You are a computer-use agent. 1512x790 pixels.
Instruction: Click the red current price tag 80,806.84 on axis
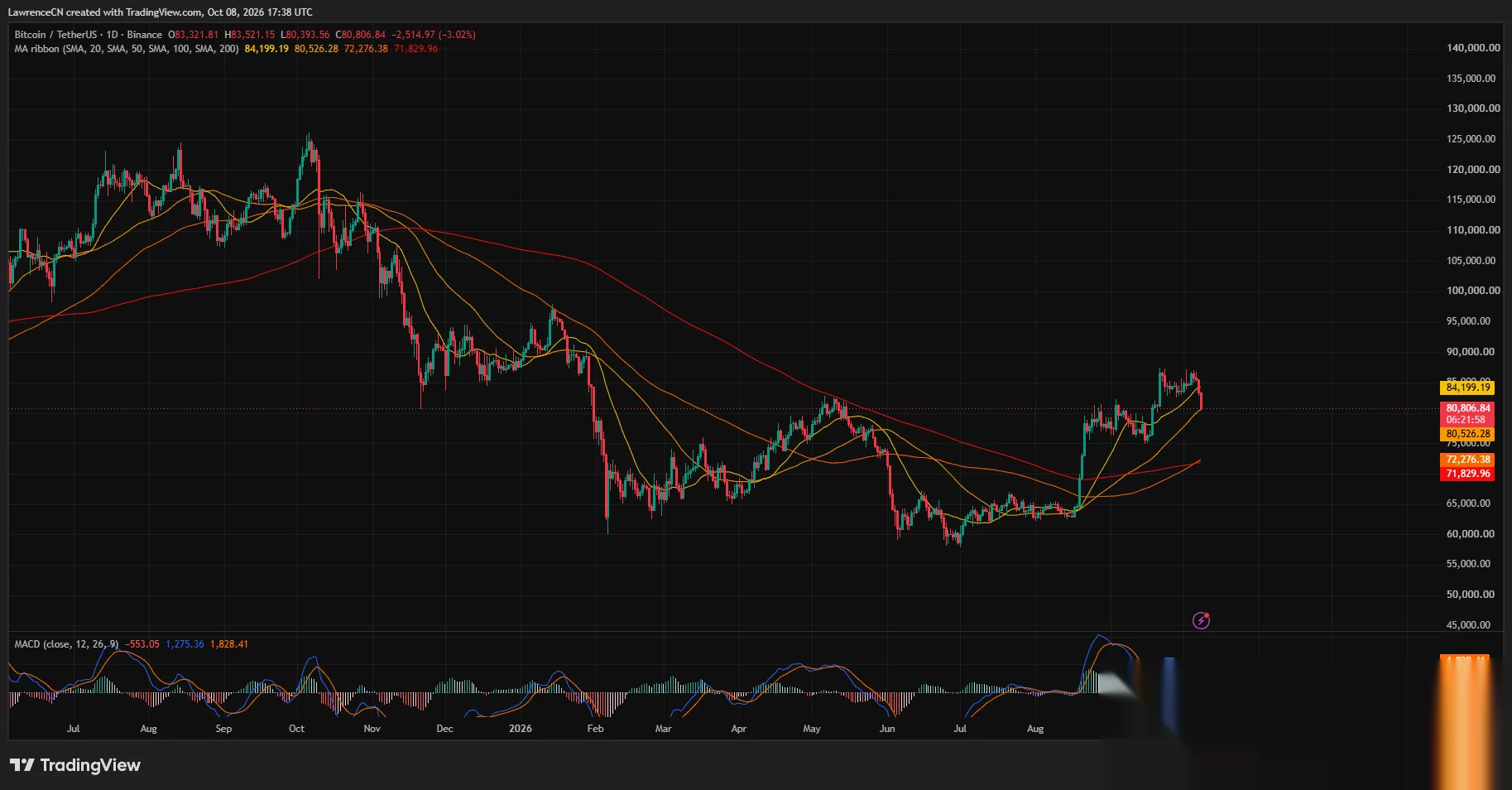[1468, 408]
